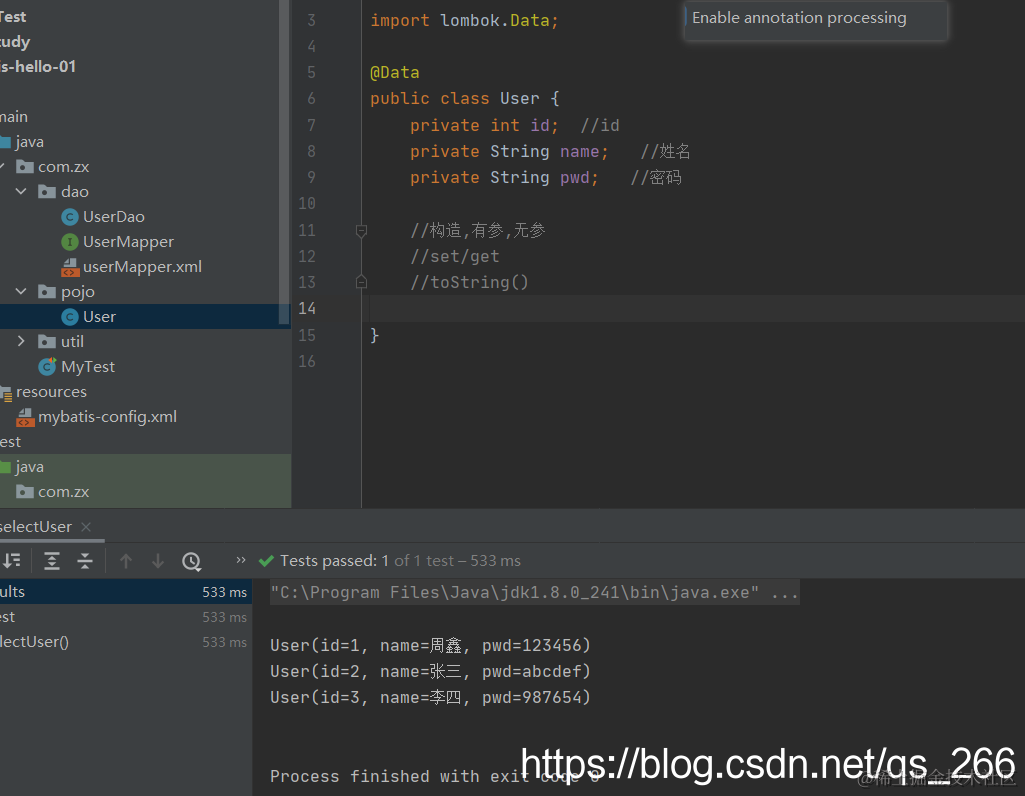Toggle code fold marker at line 11

(x=361, y=230)
